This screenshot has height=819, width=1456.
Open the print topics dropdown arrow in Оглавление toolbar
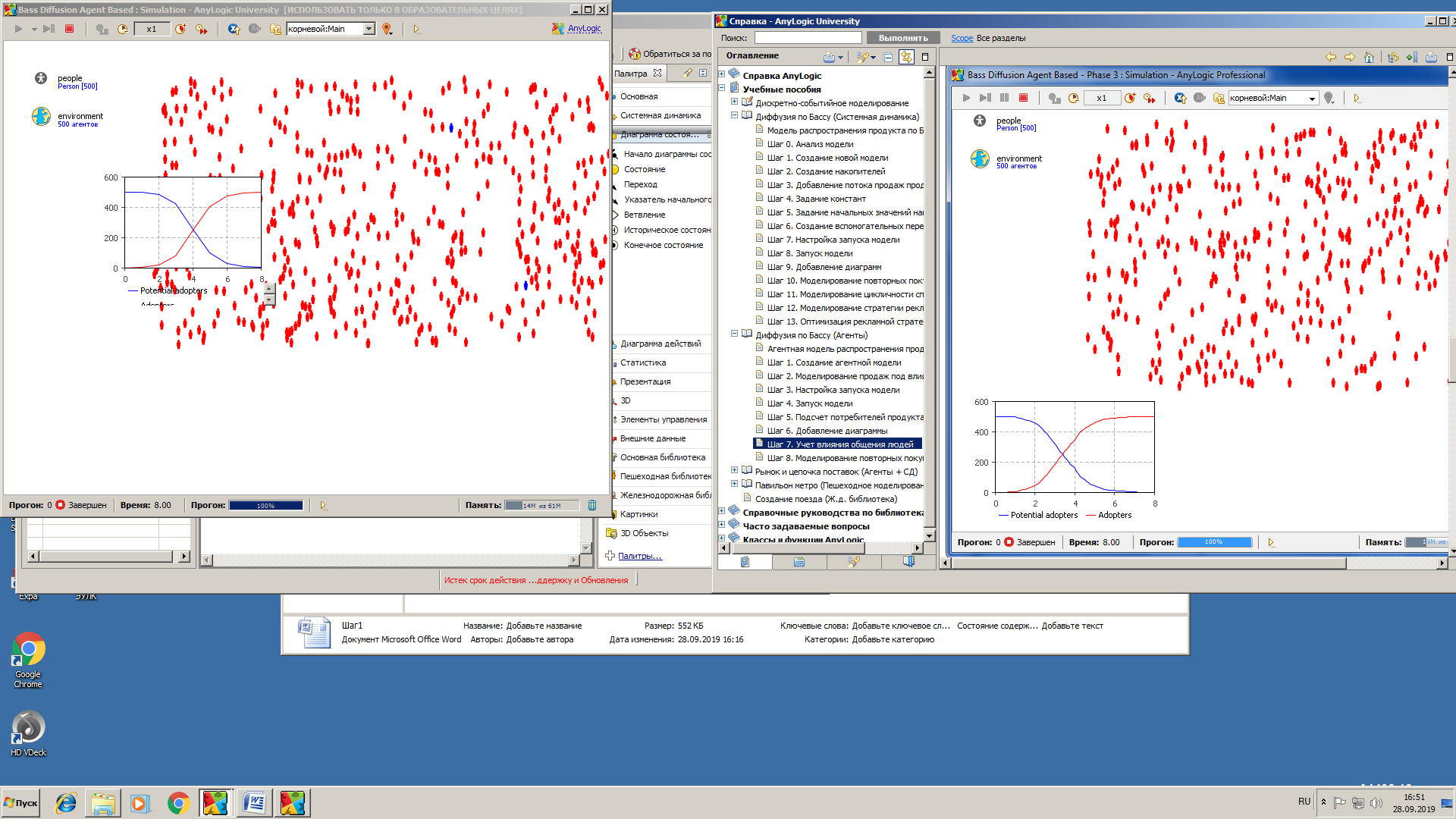840,58
